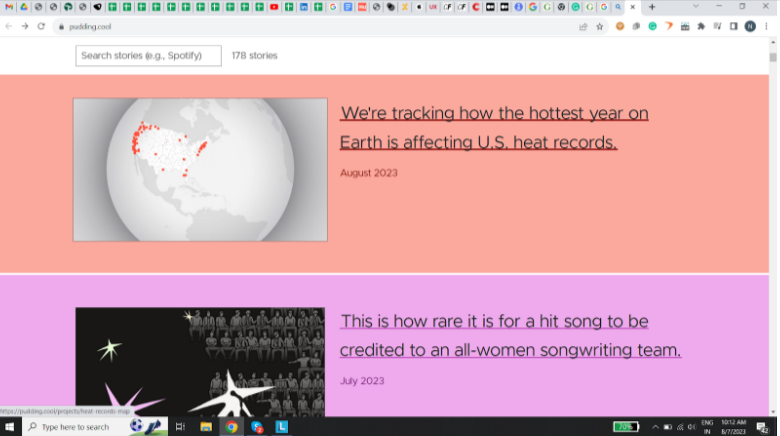Click the green 70% battery indicator

pyautogui.click(x=626, y=427)
